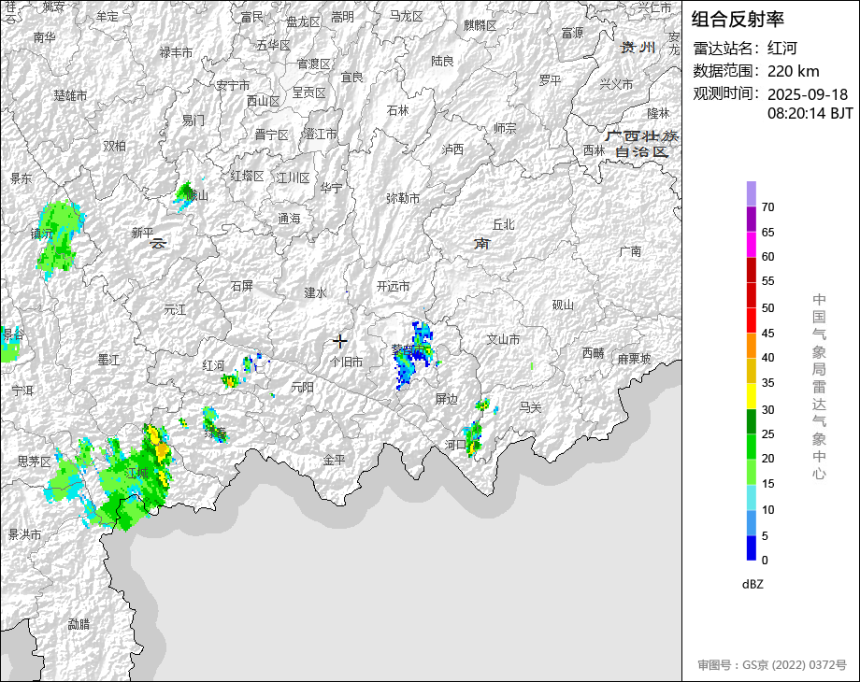Click the 220 km data range value
The height and width of the screenshot is (682, 860).
click(793, 71)
